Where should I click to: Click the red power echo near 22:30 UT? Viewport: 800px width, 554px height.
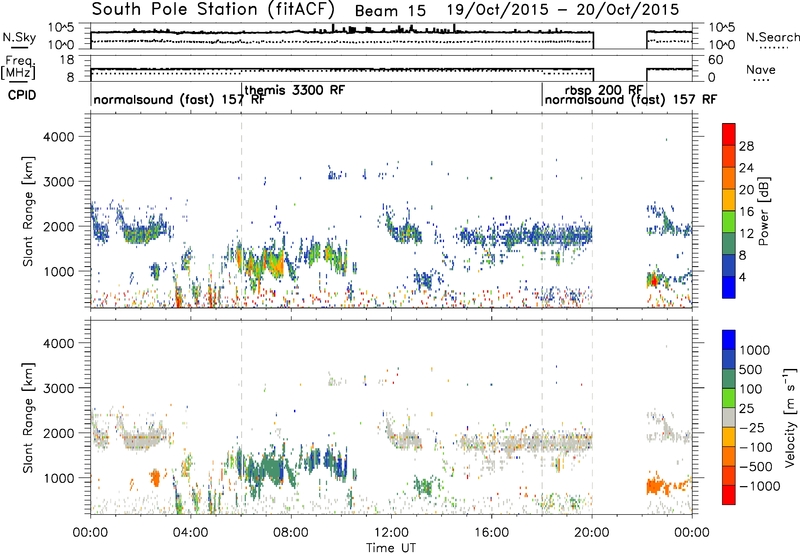[653, 280]
